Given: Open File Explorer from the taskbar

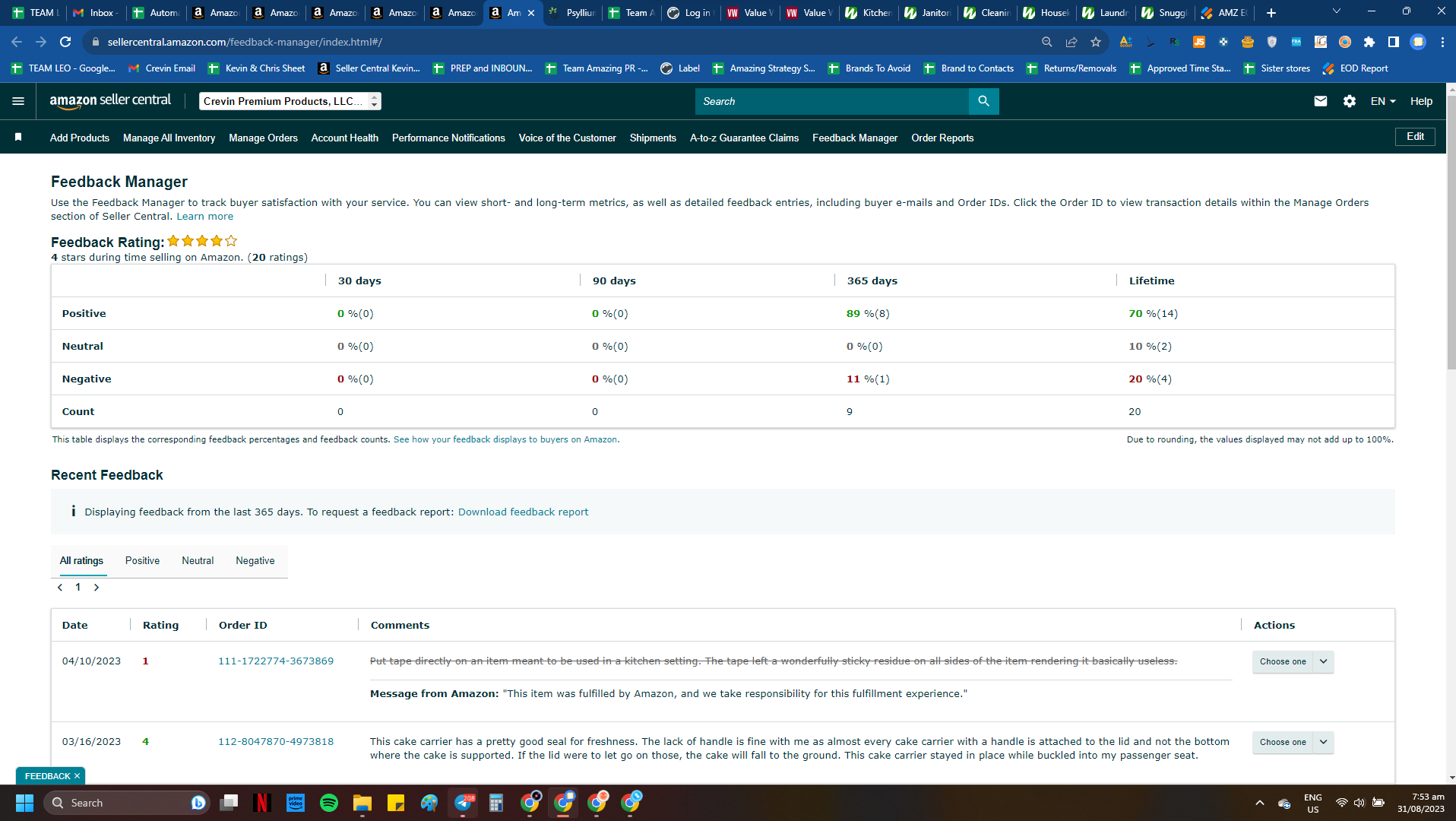Looking at the screenshot, I should 362,803.
